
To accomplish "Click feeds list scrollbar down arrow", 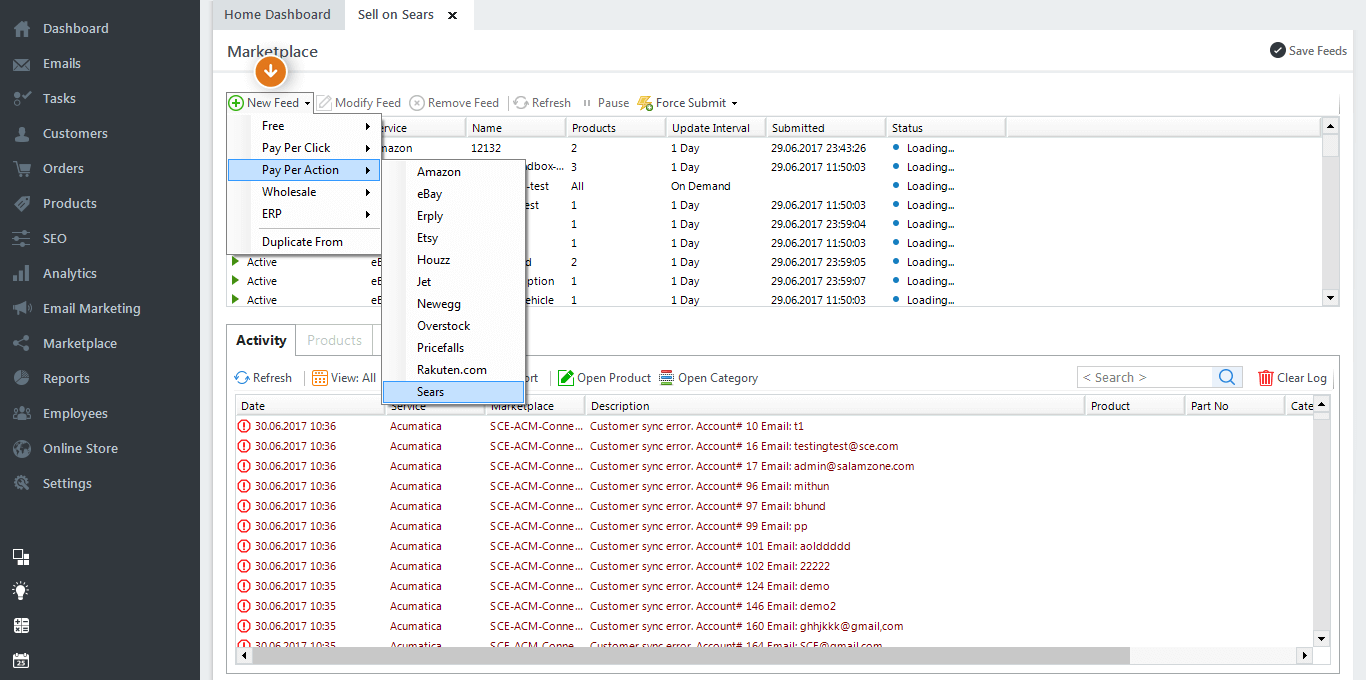I will [x=1330, y=298].
